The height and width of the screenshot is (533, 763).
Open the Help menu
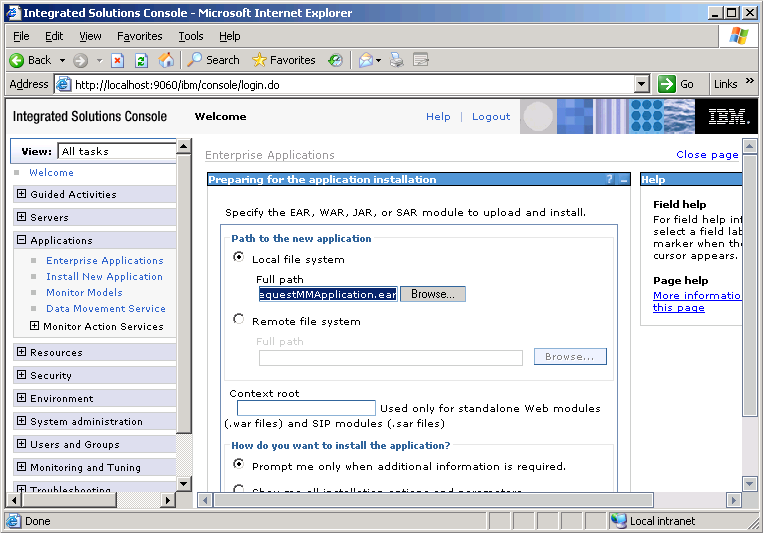coord(229,36)
